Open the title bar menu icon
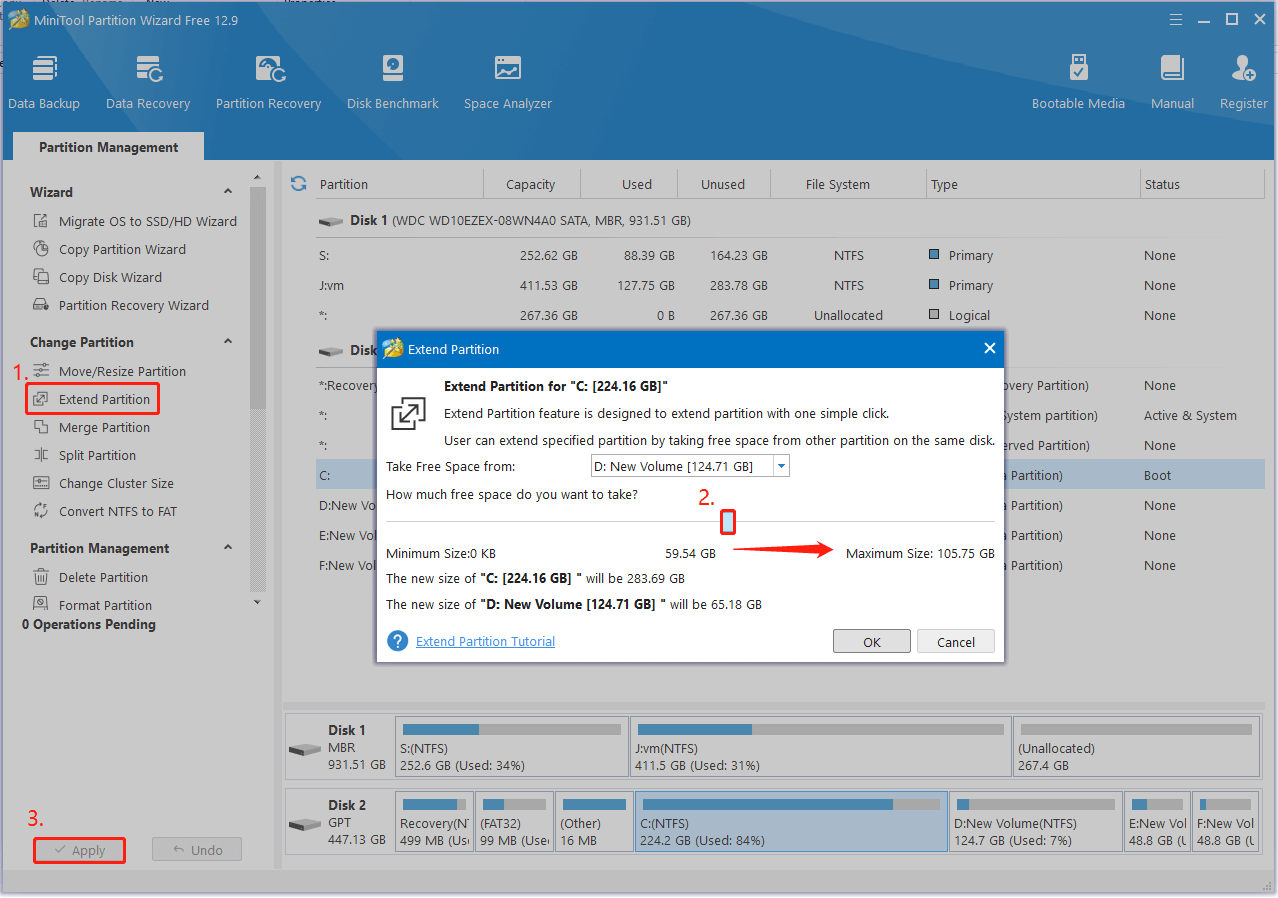 [x=1175, y=19]
